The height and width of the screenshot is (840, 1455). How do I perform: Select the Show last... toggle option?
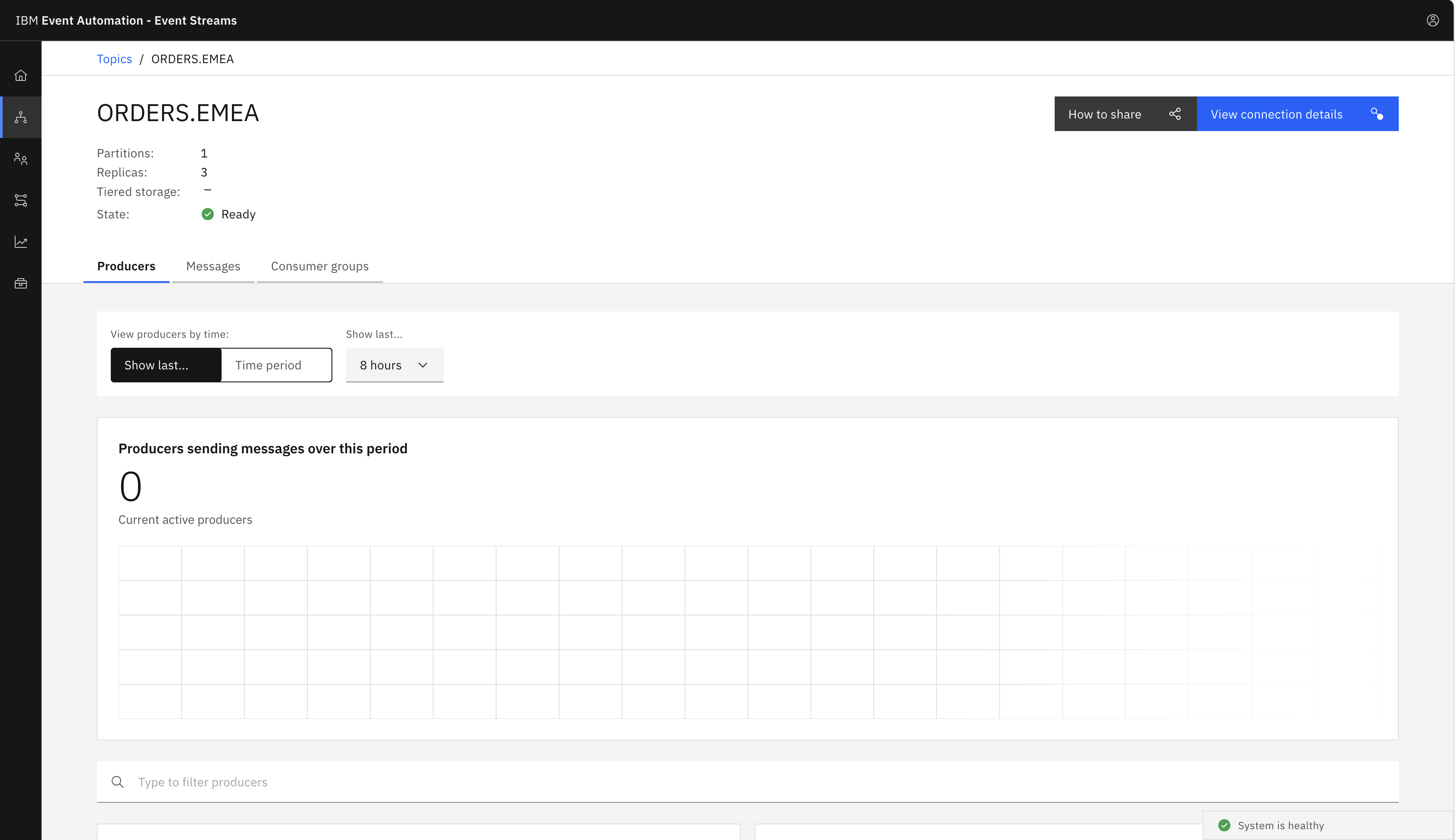[x=166, y=365]
